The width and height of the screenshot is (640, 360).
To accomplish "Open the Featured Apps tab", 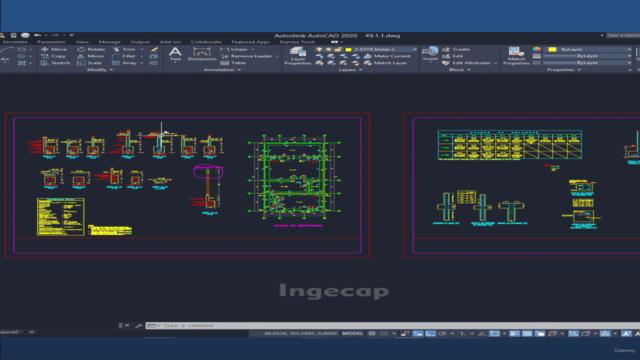I will coord(251,42).
